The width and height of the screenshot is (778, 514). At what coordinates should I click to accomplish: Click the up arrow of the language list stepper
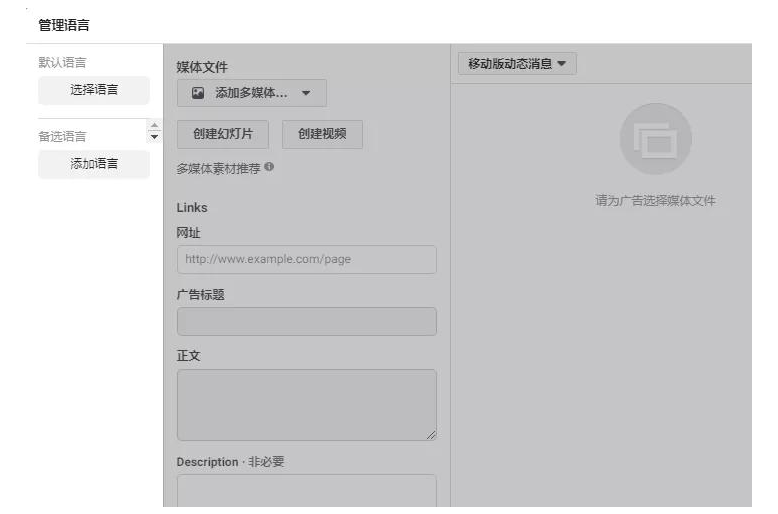(x=154, y=125)
